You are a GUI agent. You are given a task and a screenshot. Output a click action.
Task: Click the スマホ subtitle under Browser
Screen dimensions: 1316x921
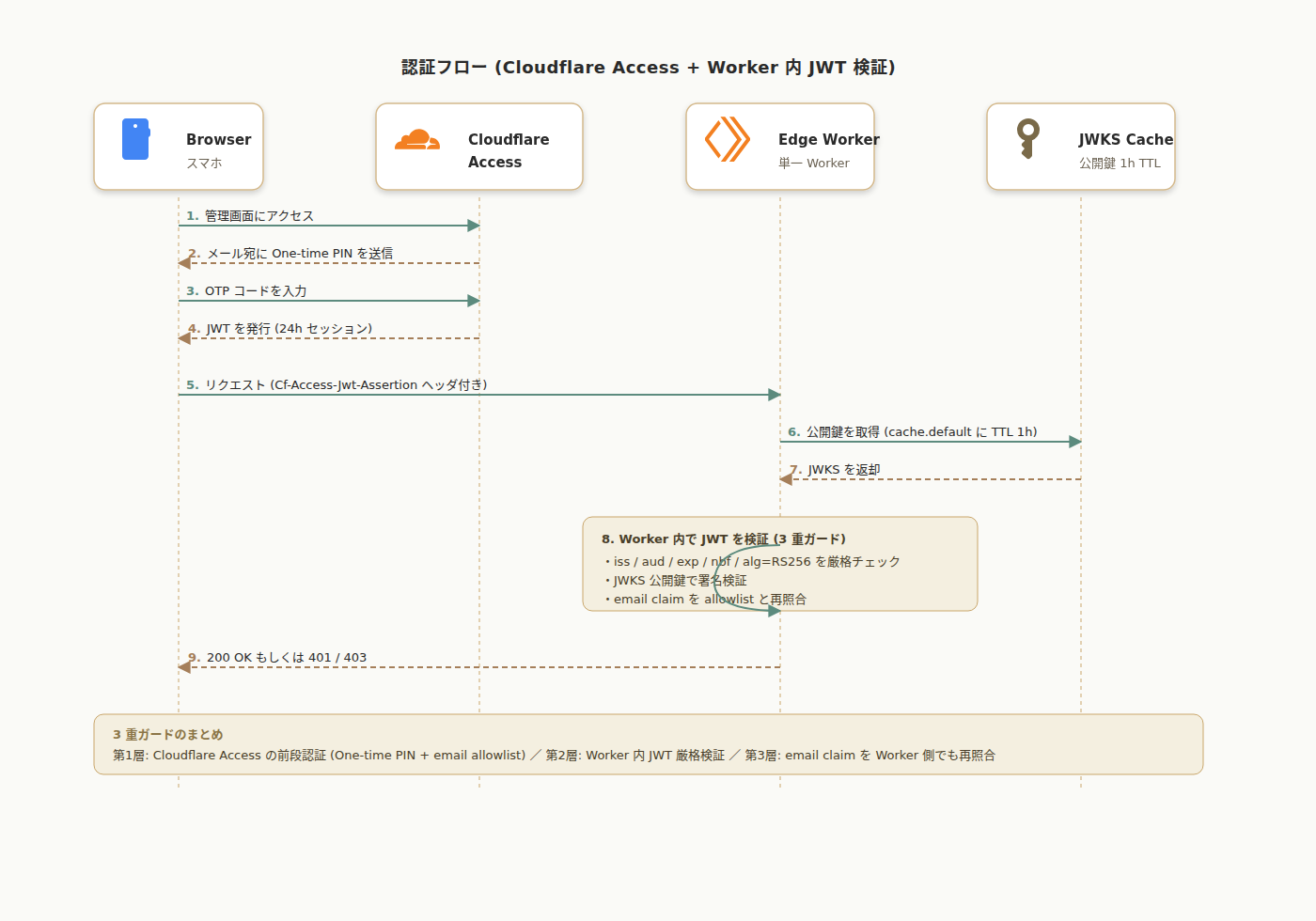tap(204, 164)
